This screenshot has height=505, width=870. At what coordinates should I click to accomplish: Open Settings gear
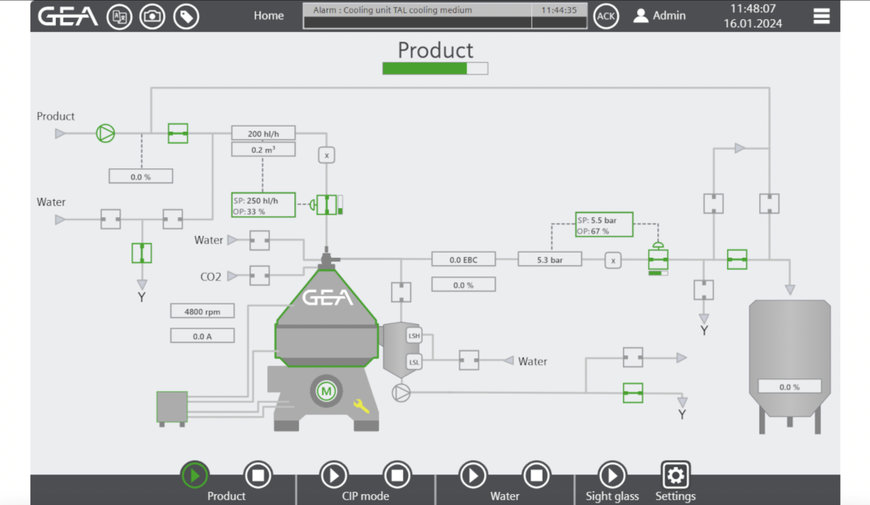pos(675,475)
